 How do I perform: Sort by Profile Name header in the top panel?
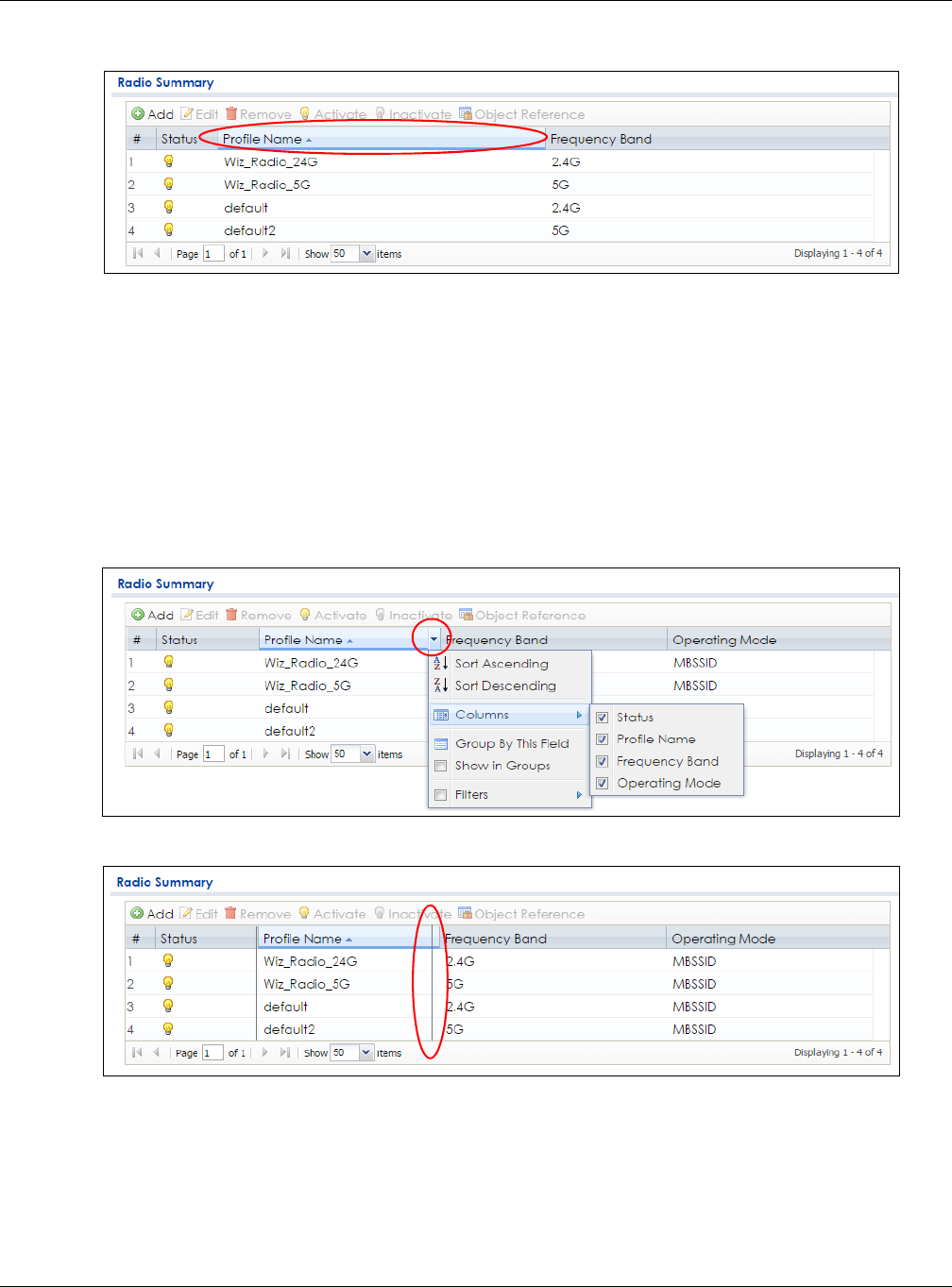coord(382,139)
